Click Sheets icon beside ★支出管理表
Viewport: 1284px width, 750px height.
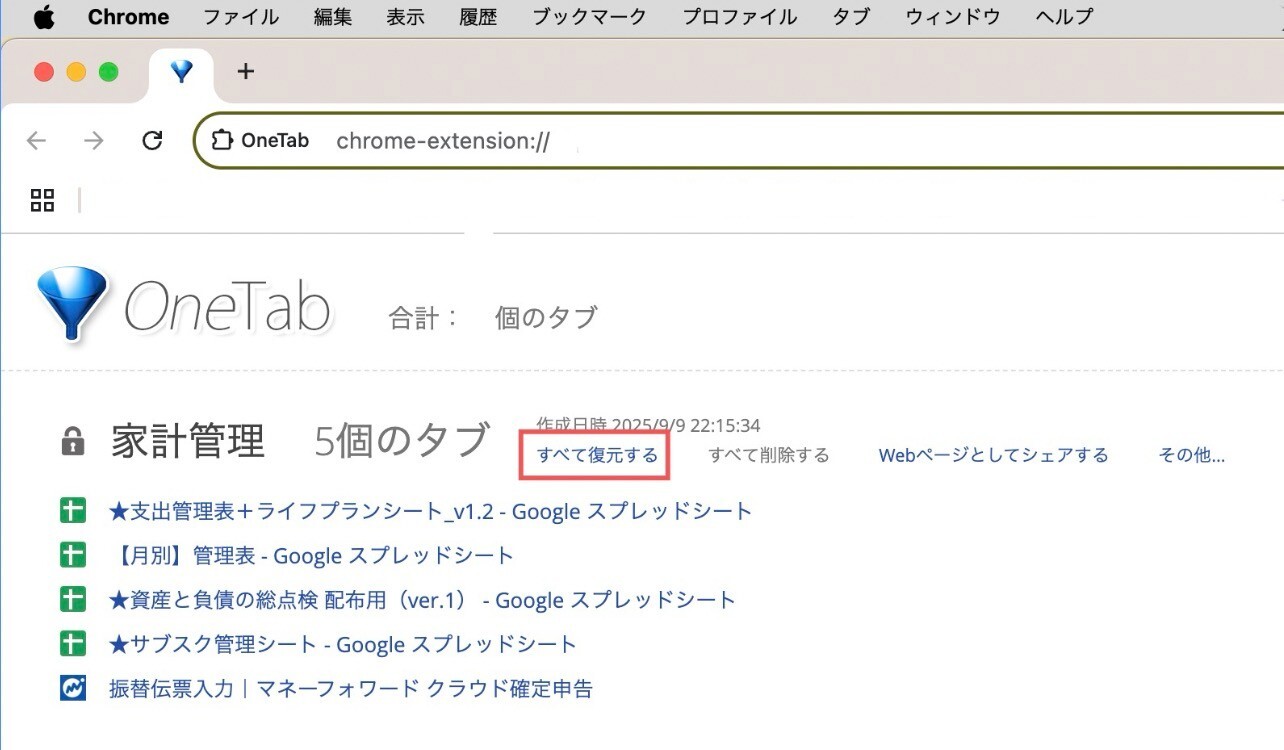point(73,511)
